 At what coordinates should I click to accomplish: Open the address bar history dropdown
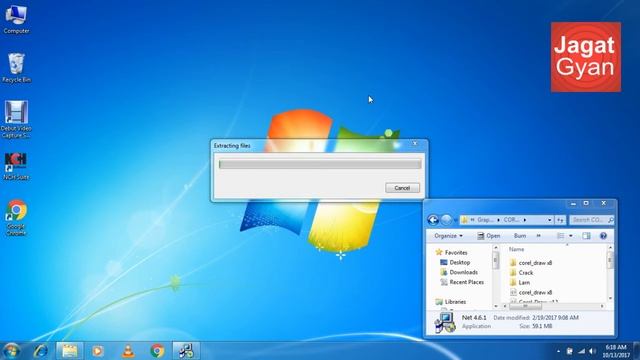coord(549,220)
